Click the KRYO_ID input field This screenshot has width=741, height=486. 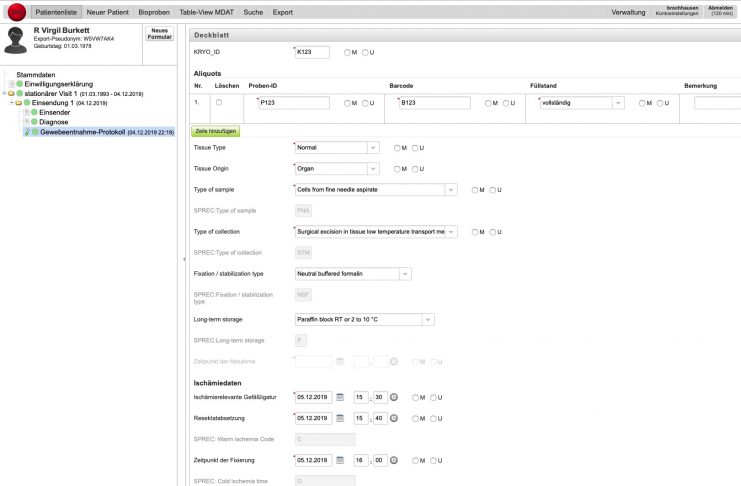tap(312, 52)
